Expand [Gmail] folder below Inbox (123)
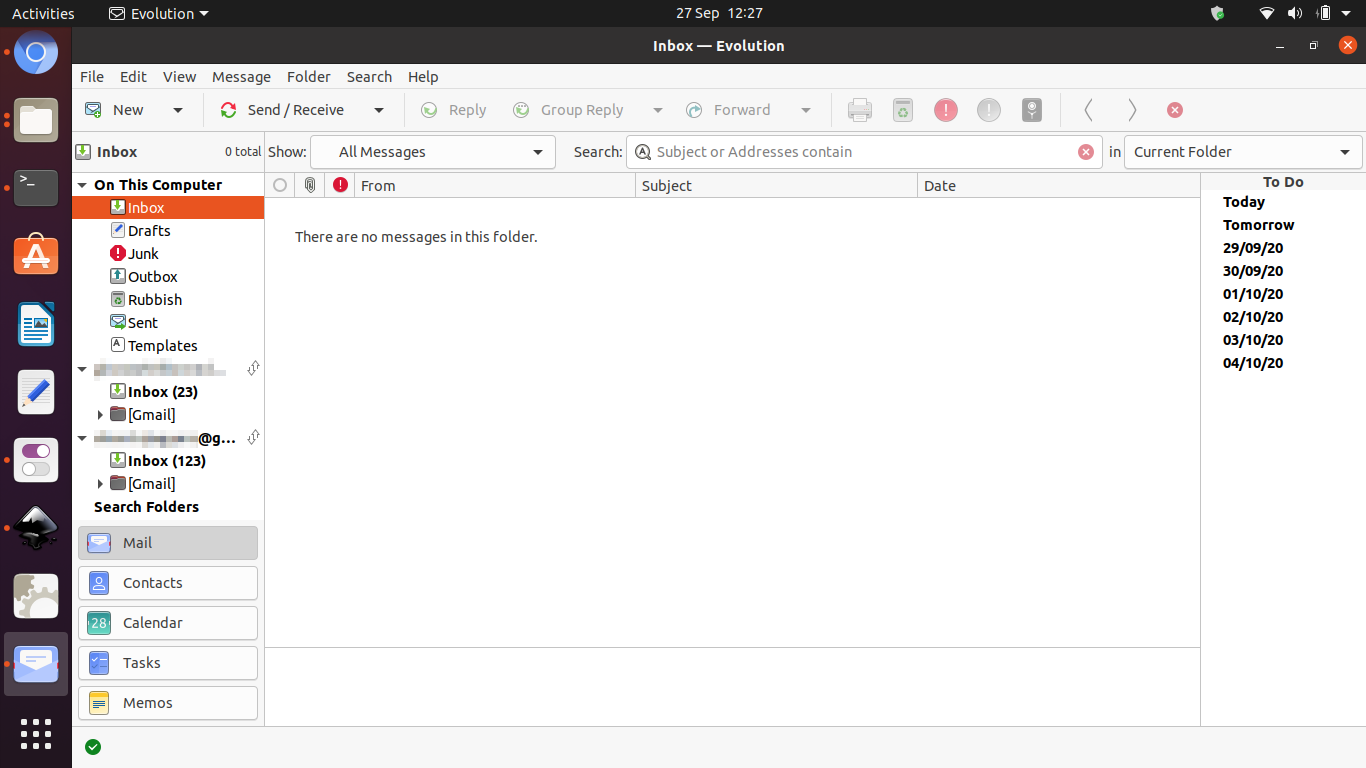Screen dimensions: 1366x768 coord(100,484)
